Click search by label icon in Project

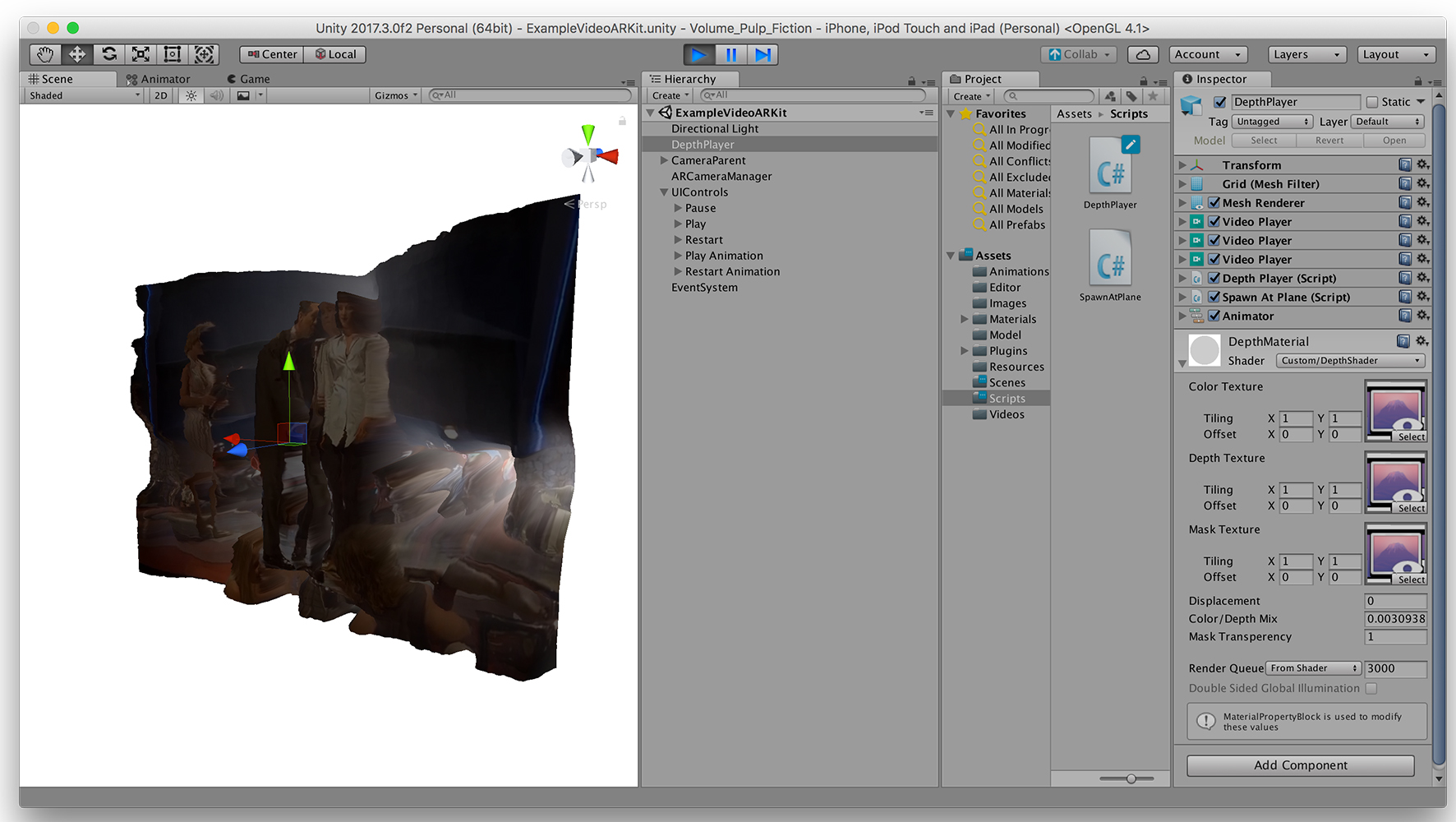coord(1131,96)
